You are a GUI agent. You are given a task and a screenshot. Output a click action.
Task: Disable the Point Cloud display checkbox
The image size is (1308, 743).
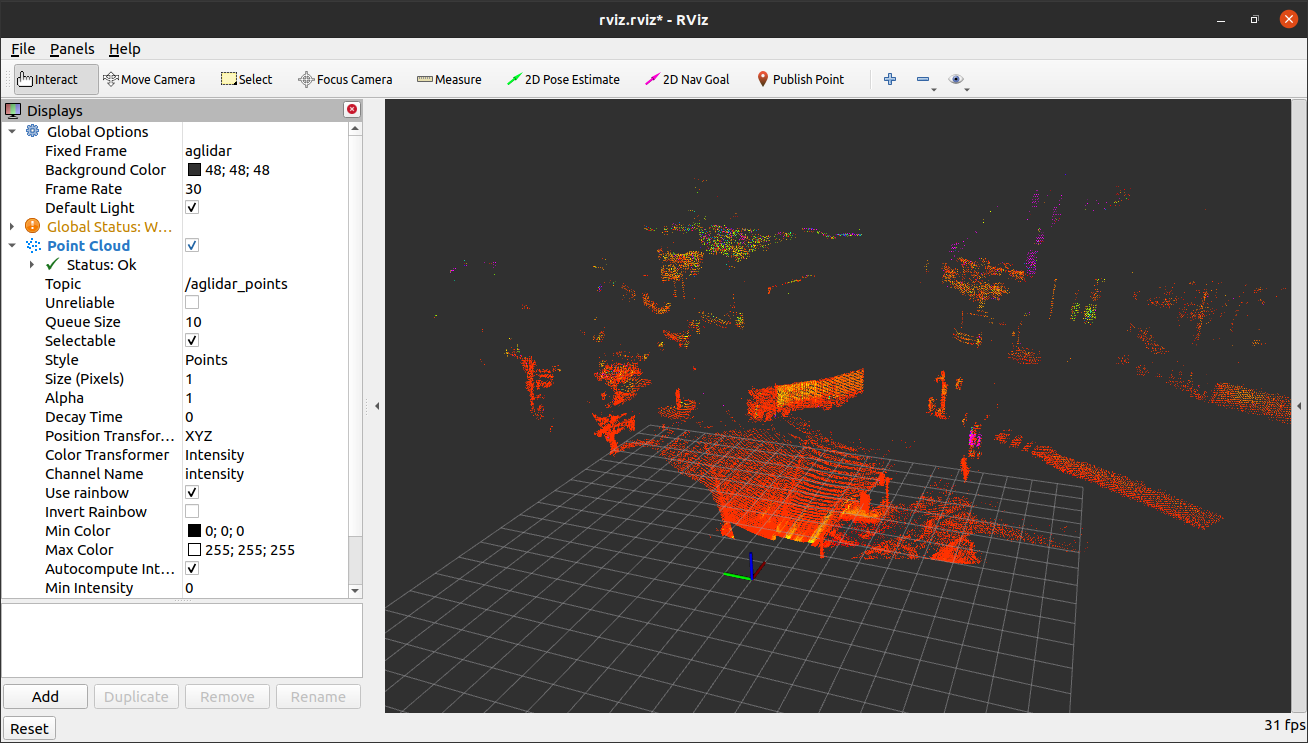(x=191, y=245)
